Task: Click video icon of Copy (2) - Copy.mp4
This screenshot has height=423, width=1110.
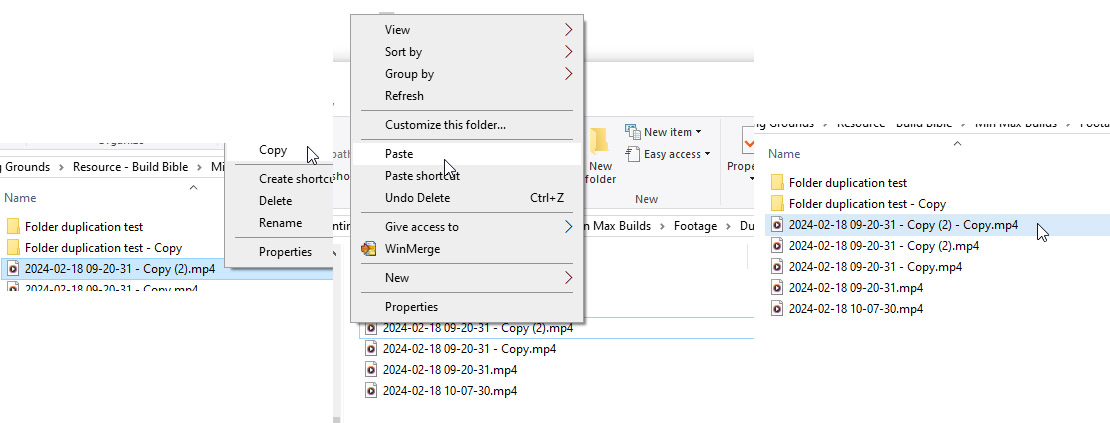Action: [x=777, y=225]
